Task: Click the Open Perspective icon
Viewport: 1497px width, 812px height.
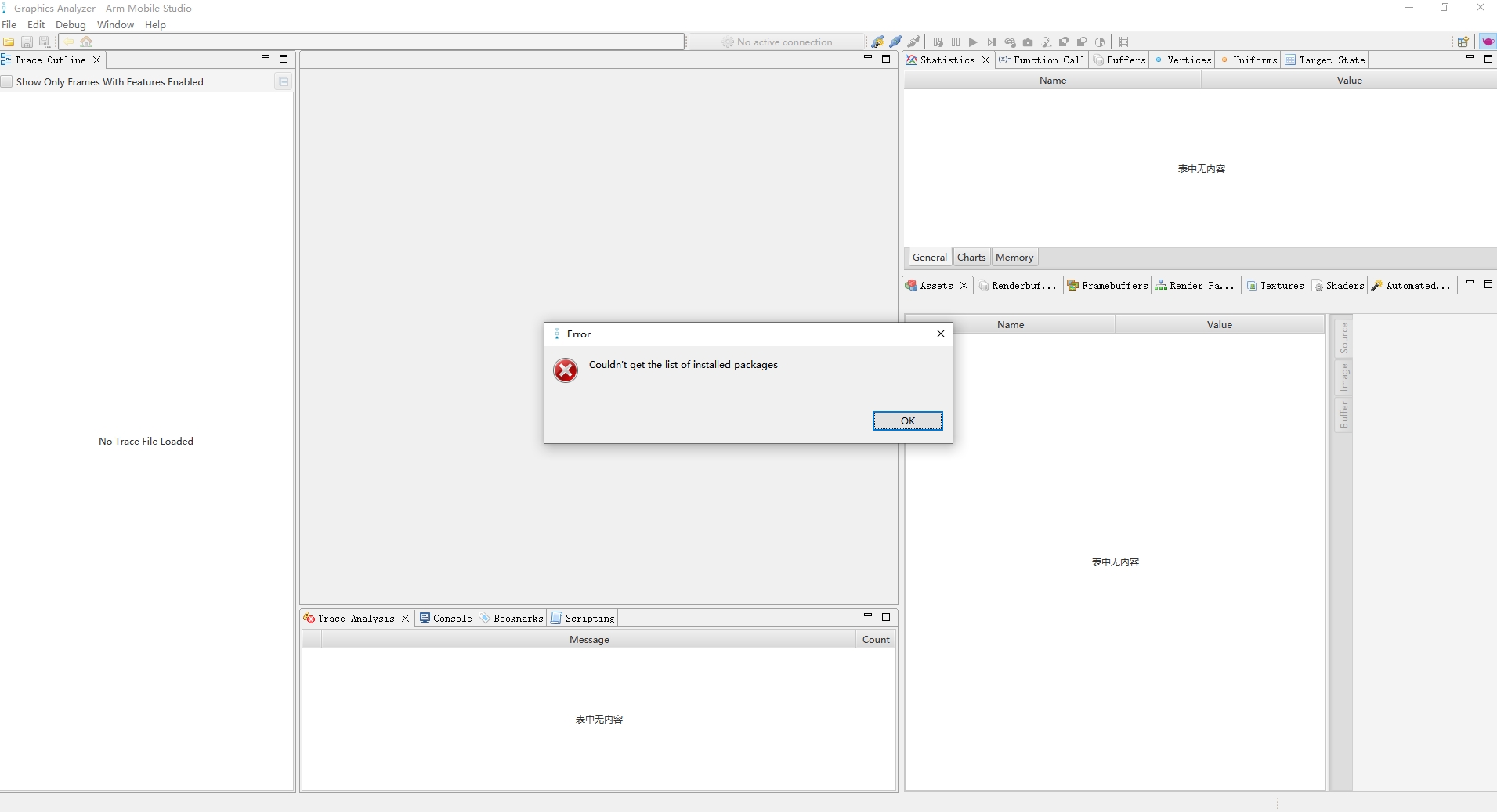Action: 1463,42
